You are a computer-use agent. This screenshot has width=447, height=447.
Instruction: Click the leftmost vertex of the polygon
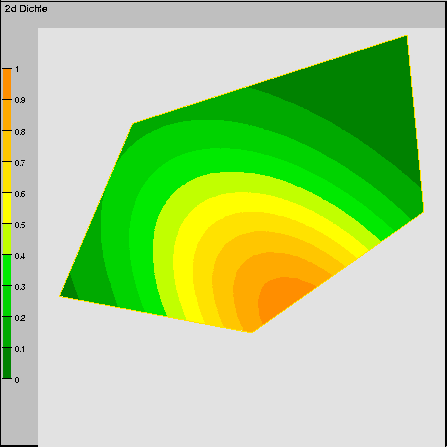60,295
